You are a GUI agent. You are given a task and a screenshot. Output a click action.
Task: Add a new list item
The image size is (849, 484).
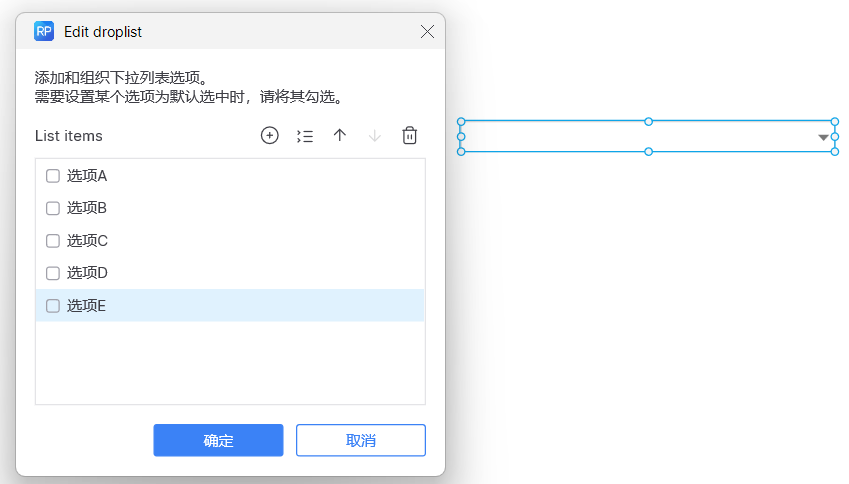(x=269, y=136)
